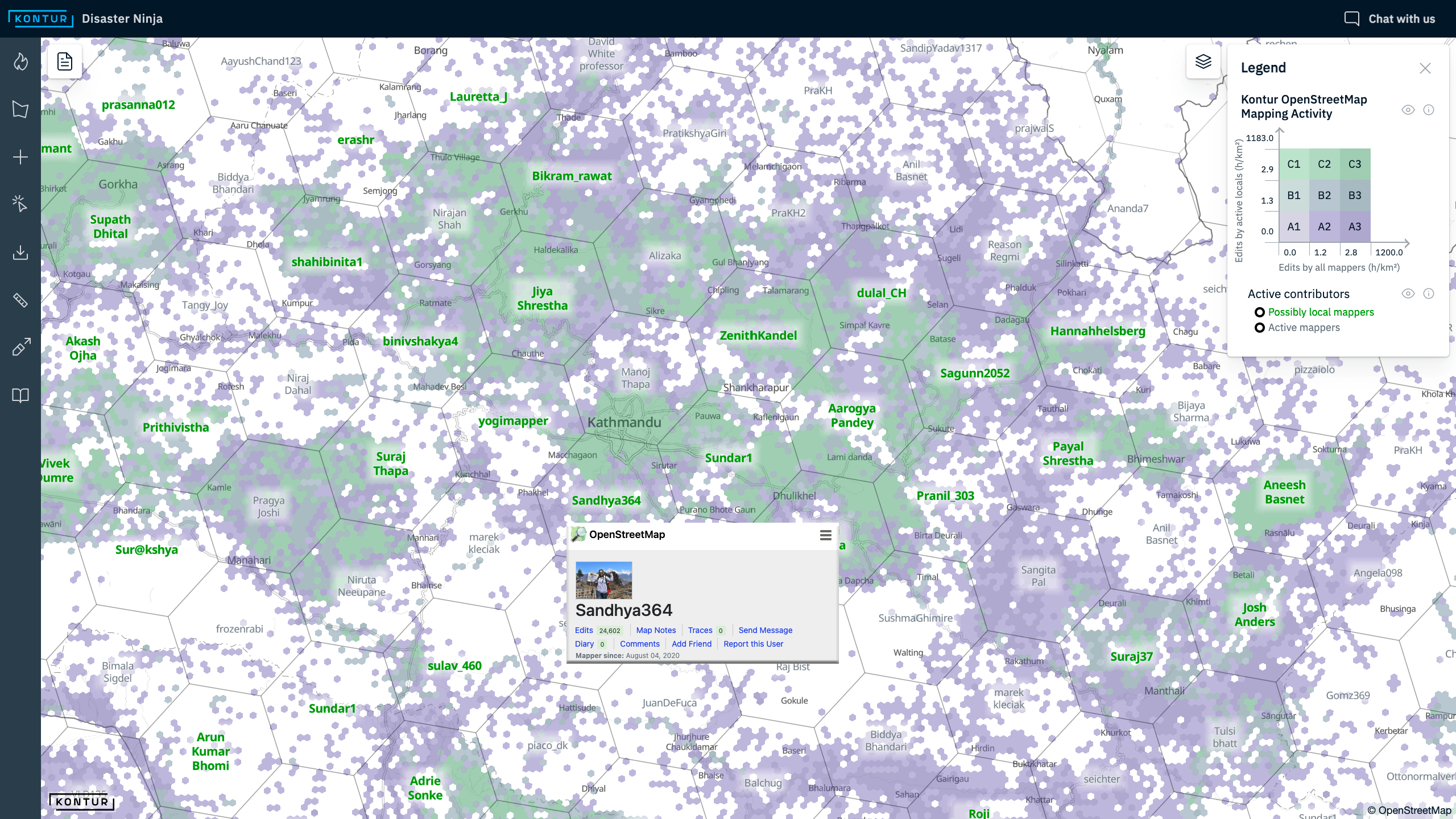
Task: Click mapper label shahibinita1 on map
Action: pos(326,262)
